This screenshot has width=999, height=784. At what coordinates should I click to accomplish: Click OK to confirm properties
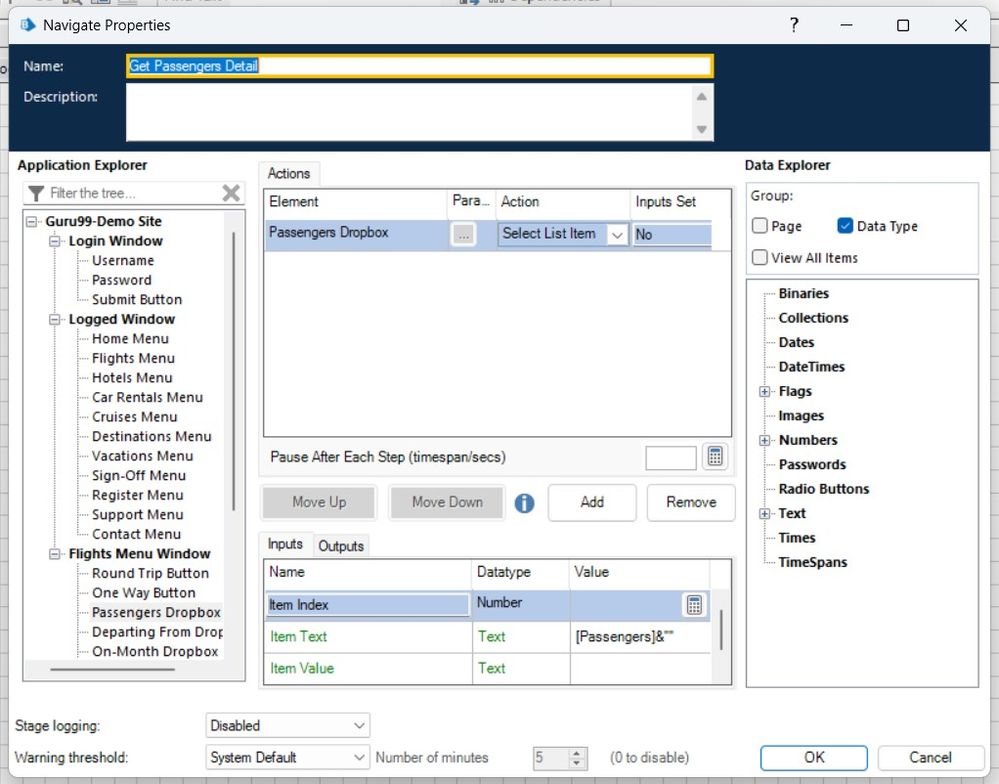pos(814,757)
